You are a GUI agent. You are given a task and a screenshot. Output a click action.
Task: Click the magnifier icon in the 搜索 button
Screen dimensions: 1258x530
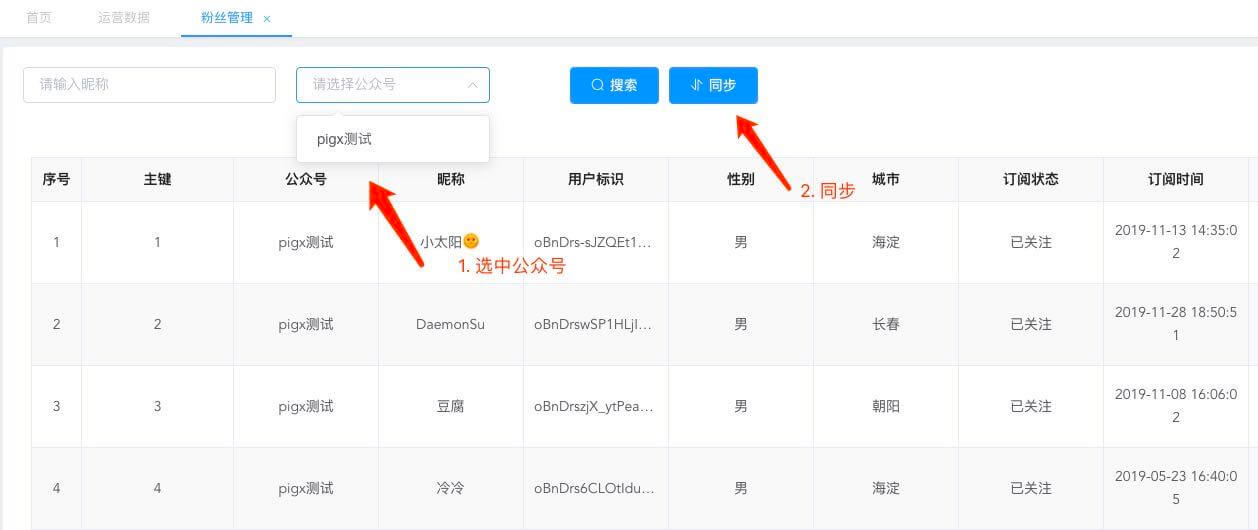(597, 85)
